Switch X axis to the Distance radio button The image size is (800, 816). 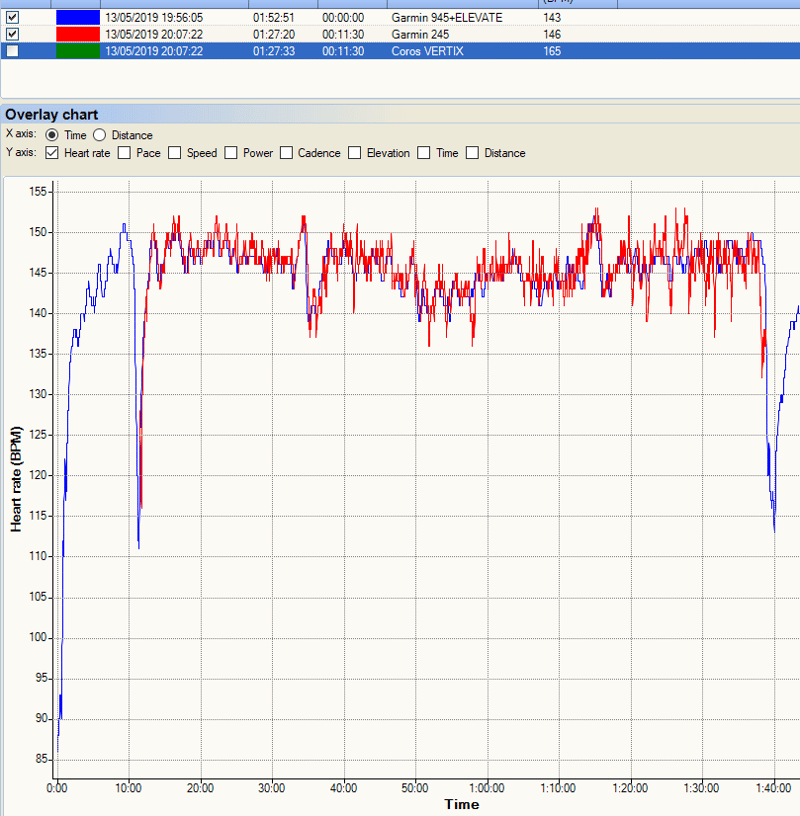pyautogui.click(x=100, y=135)
